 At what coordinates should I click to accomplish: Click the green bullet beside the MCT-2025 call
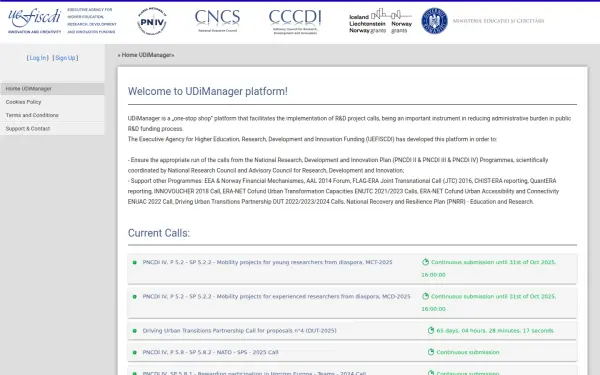134,262
